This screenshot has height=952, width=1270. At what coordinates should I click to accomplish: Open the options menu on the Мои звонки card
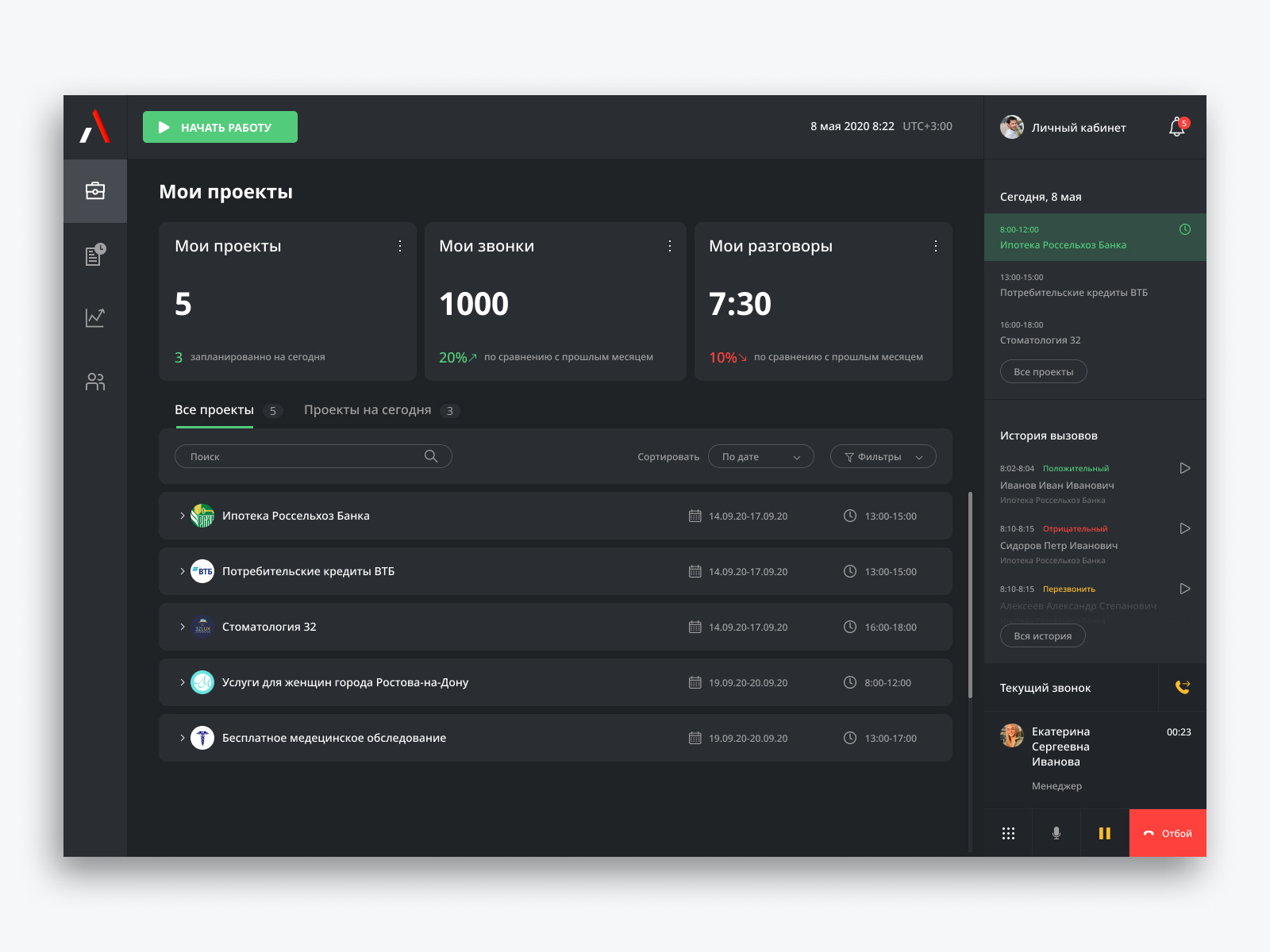click(670, 246)
